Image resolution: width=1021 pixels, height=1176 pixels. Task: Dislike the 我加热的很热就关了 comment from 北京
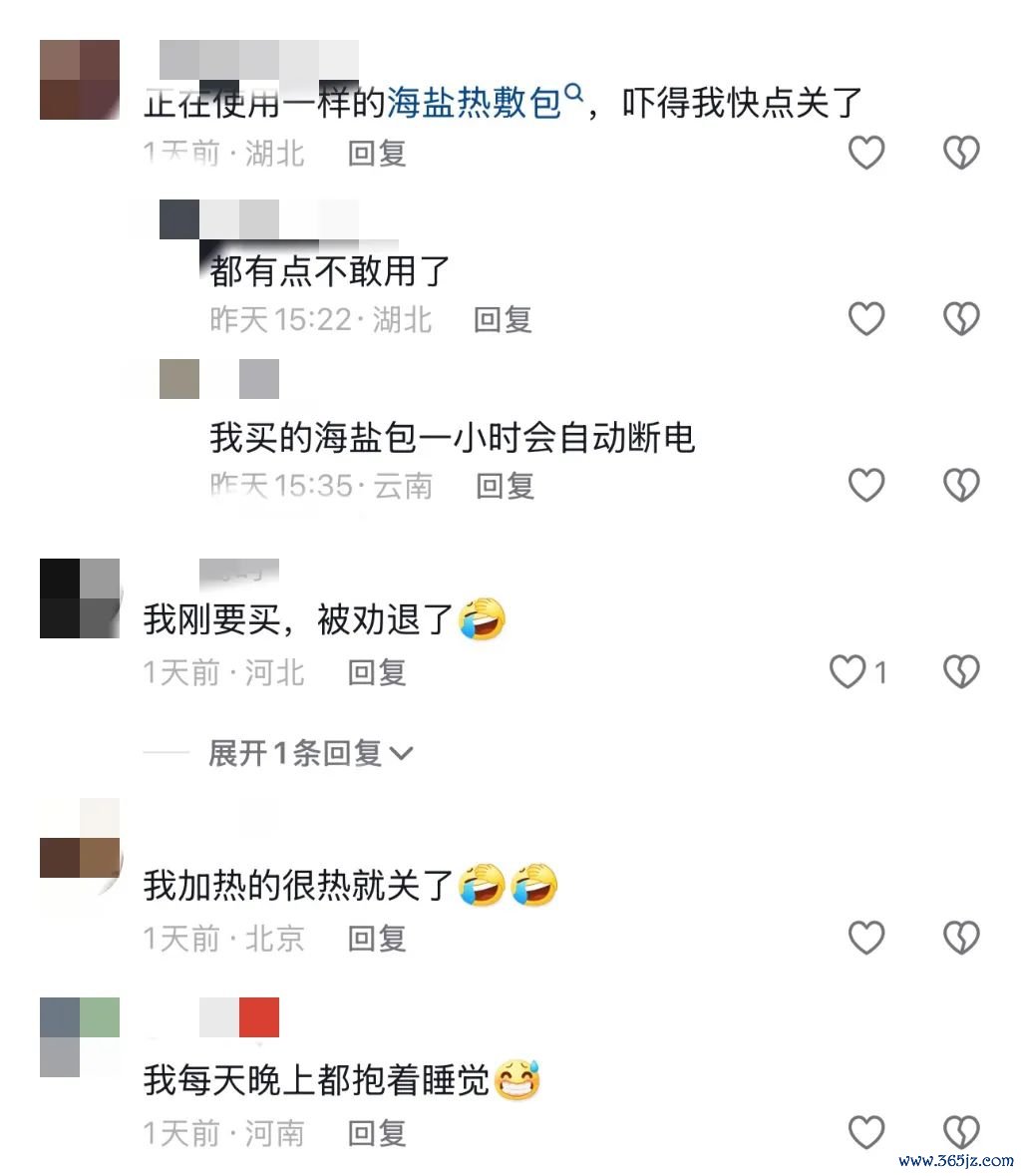coord(961,938)
